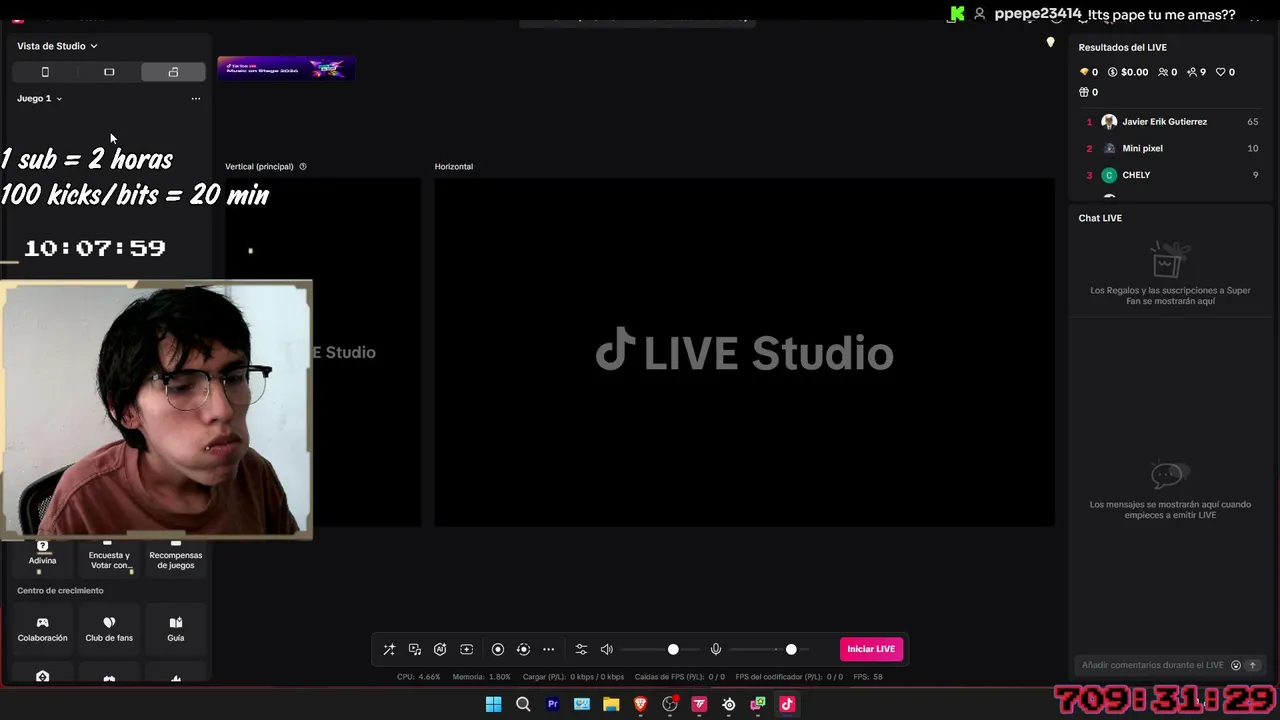Open Club de fans
This screenshot has width=1280, height=720.
point(109,629)
